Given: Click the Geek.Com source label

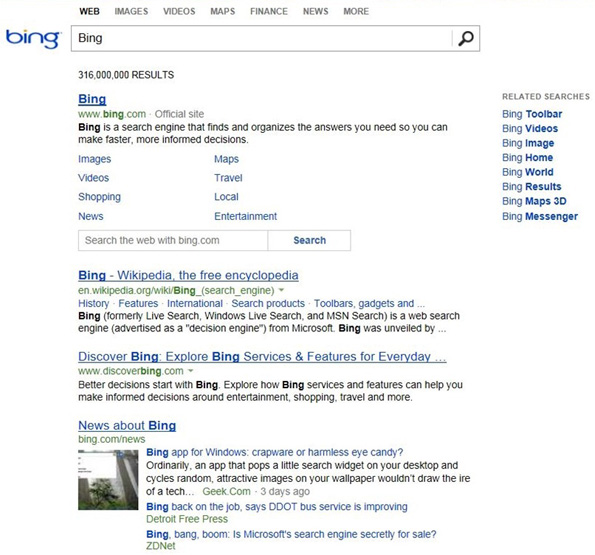Looking at the screenshot, I should pos(227,491).
